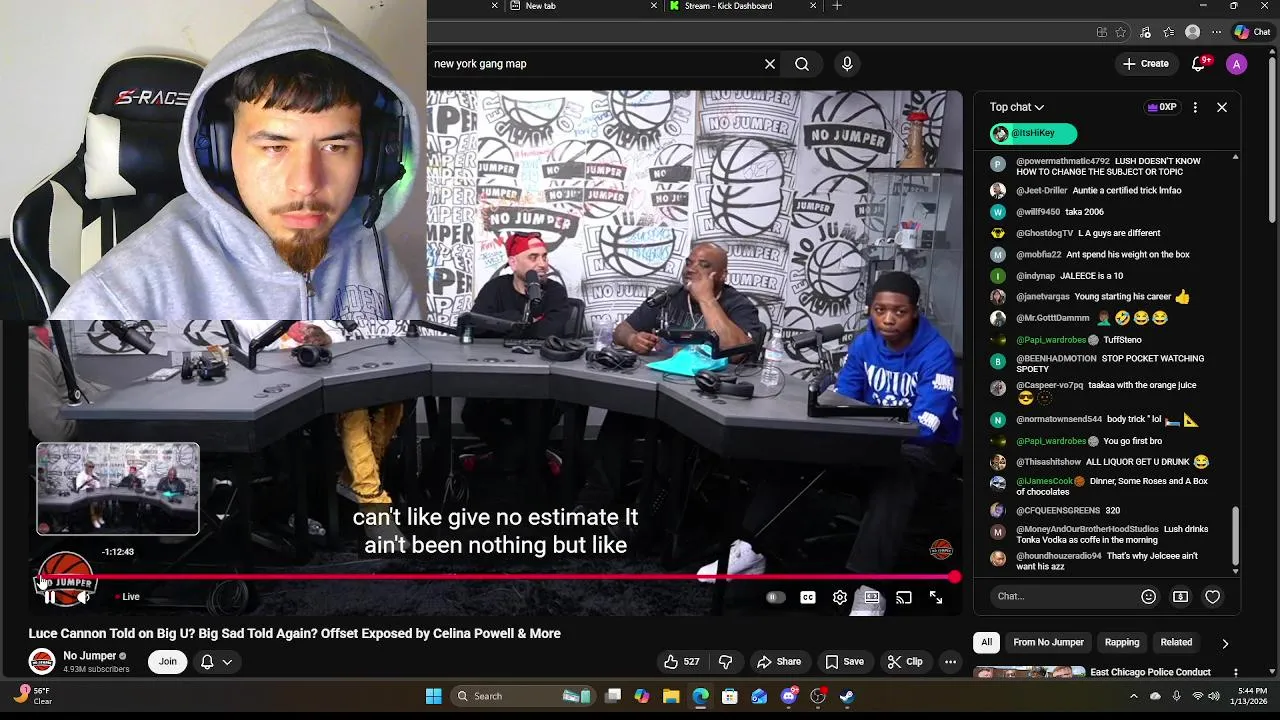The image size is (1280, 720).
Task: Create a Clip from the video
Action: pyautogui.click(x=905, y=661)
